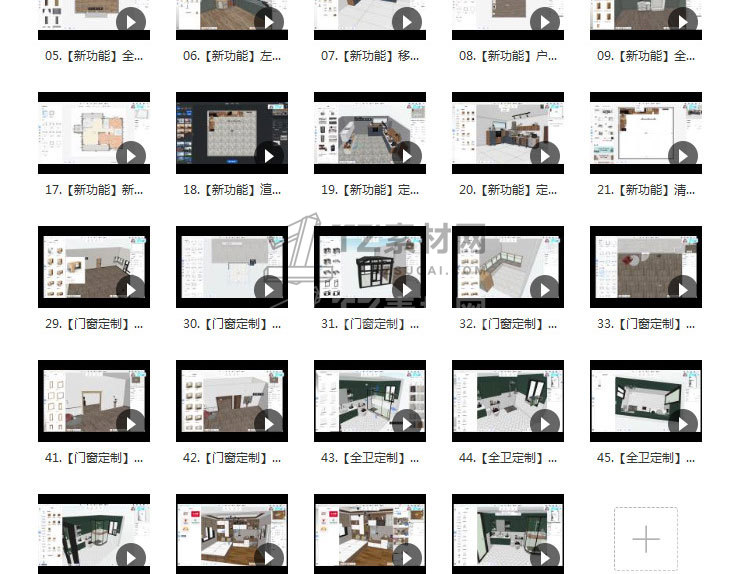Choose the title '42.【门窗定制】...'
750x574 pixels.
click(232, 458)
